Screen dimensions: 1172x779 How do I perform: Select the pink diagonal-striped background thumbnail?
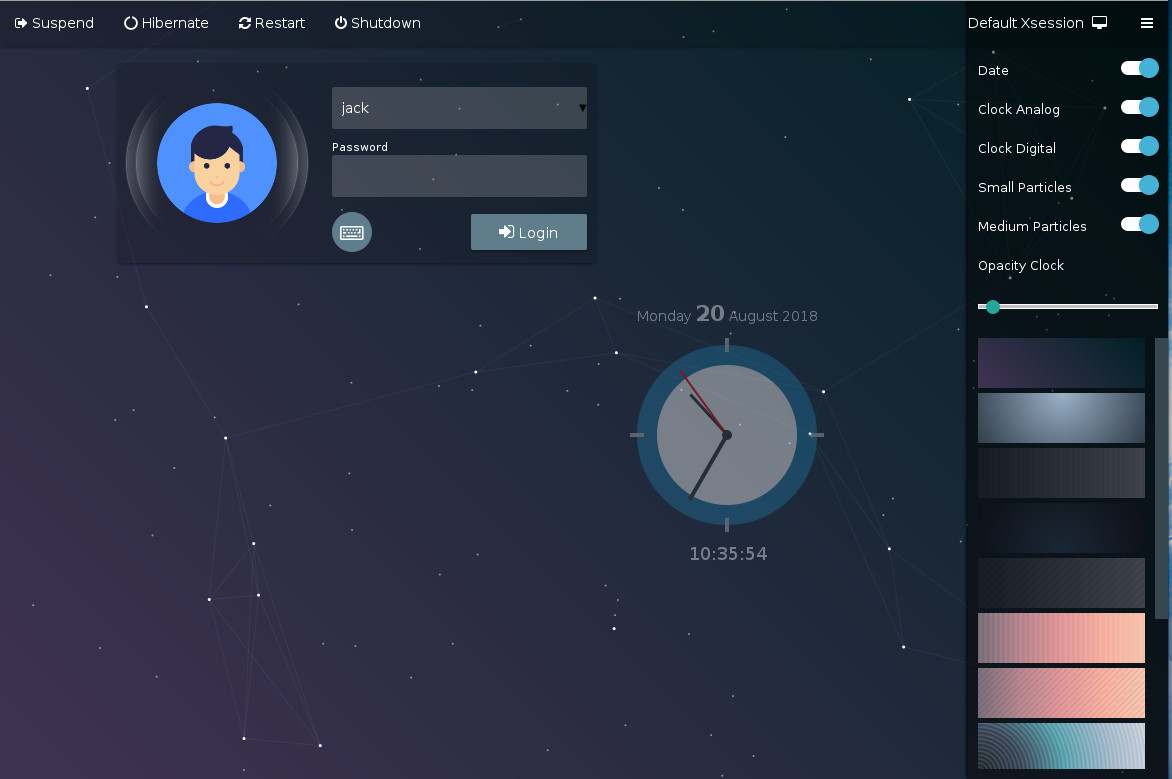[1061, 692]
